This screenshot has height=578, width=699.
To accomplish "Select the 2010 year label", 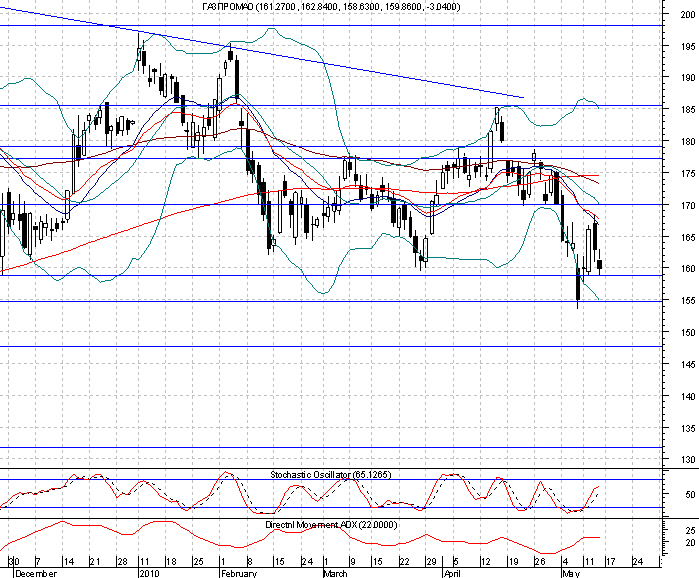I will tap(149, 573).
